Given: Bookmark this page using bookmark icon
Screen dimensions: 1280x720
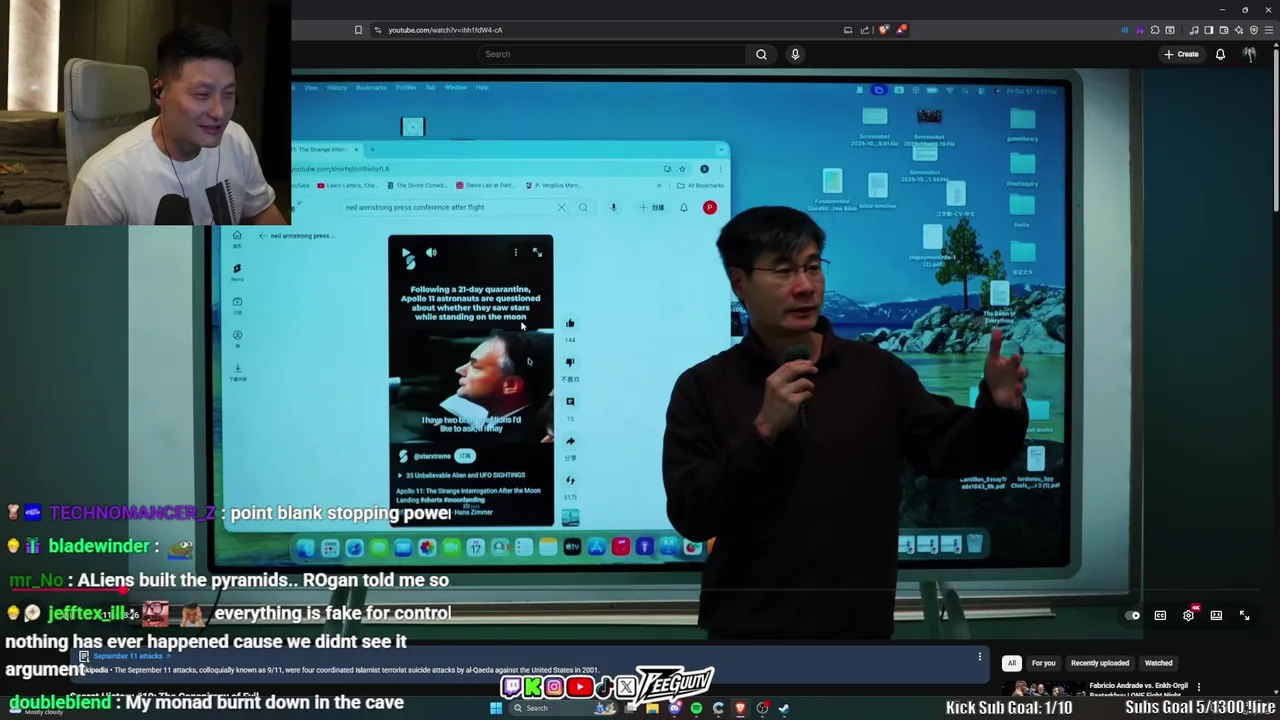Looking at the screenshot, I should pyautogui.click(x=358, y=30).
